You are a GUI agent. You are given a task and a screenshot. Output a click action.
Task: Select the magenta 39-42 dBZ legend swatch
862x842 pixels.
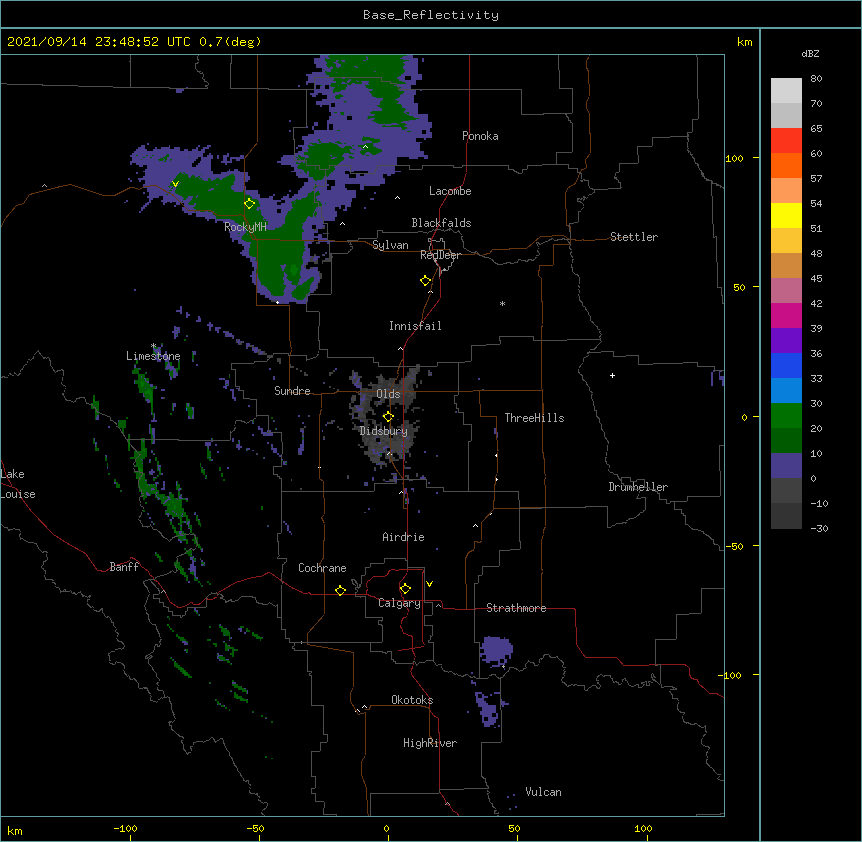click(786, 315)
